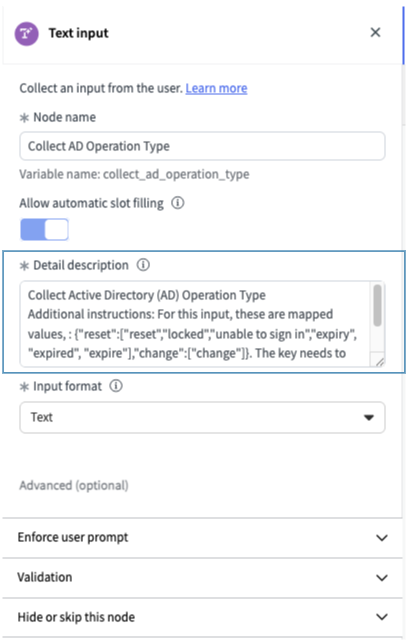Expand the Validation section
The image size is (407, 640).
(202, 578)
